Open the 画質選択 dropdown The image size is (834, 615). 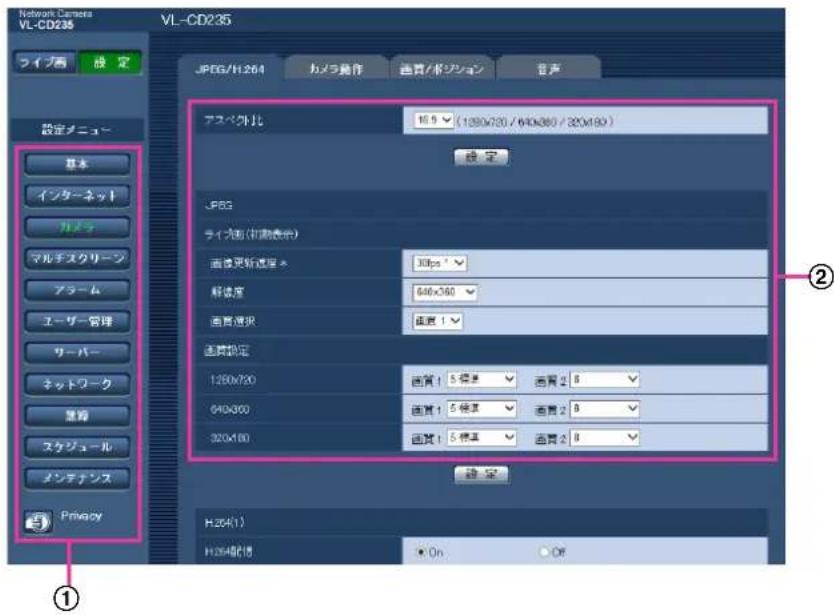(x=438, y=321)
